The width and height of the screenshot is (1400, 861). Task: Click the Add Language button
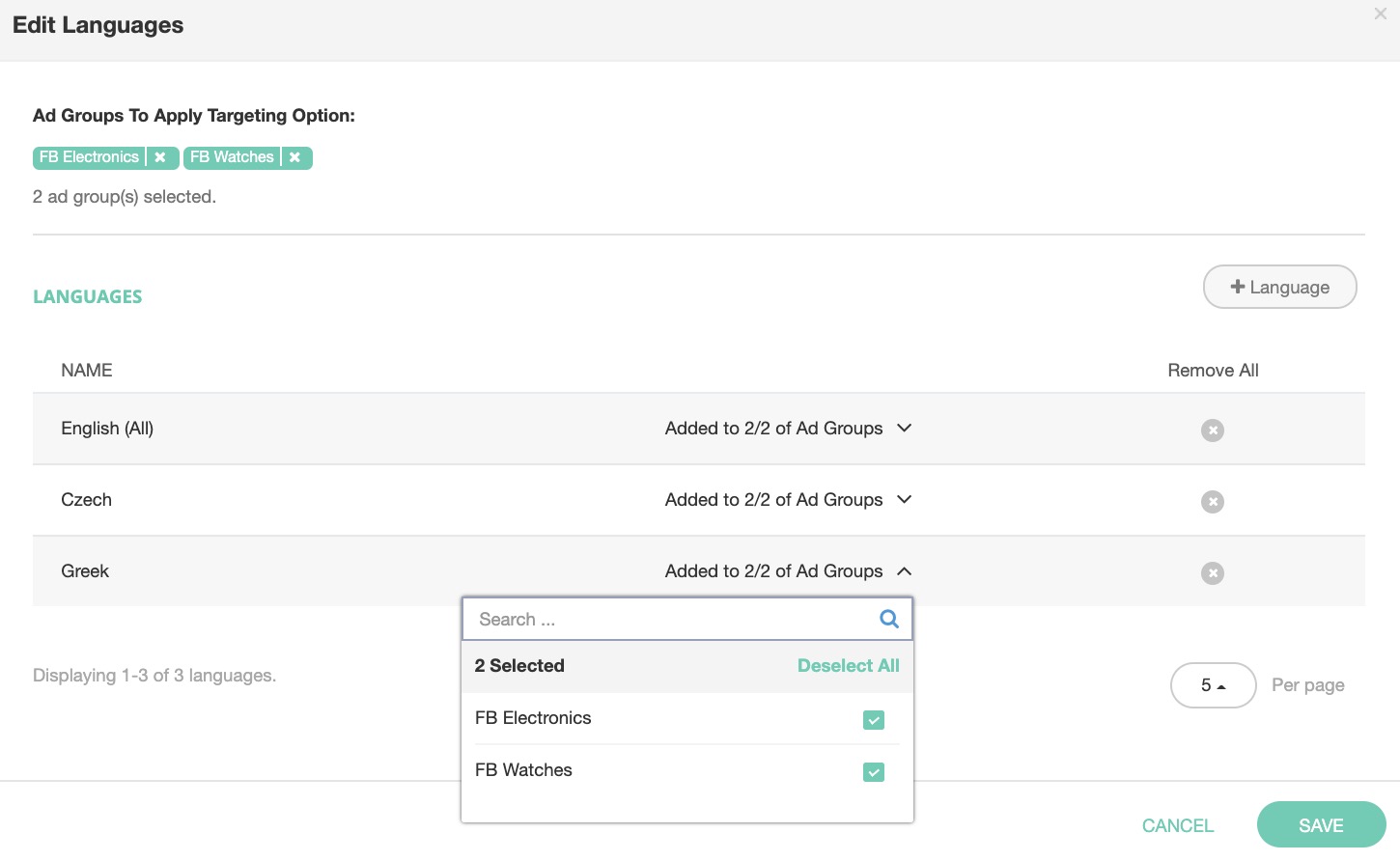pos(1279,288)
